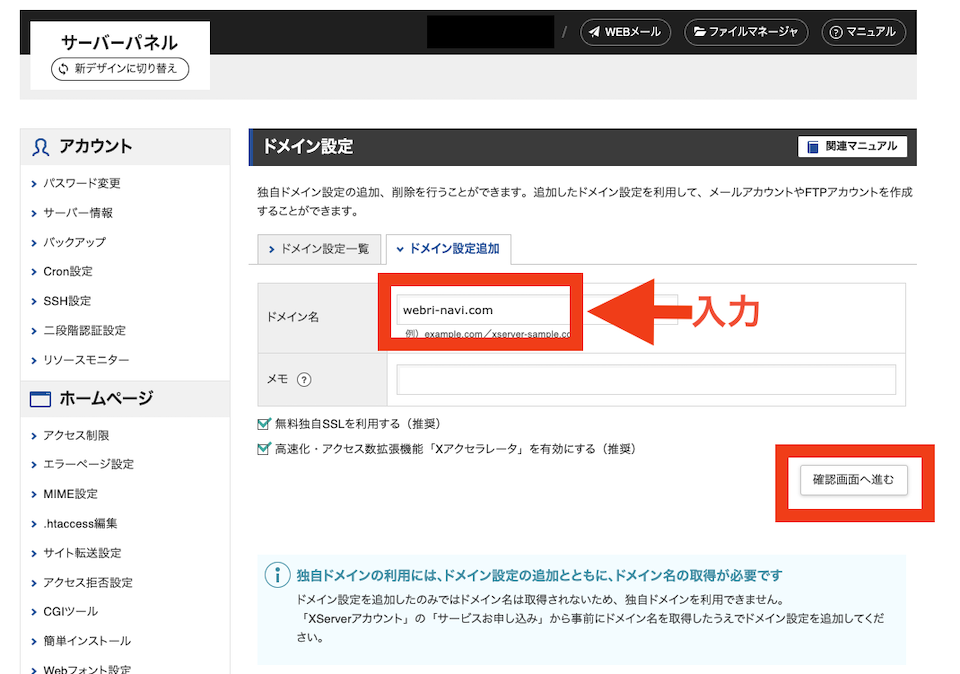Open 関連マニュアル button

tap(852, 146)
